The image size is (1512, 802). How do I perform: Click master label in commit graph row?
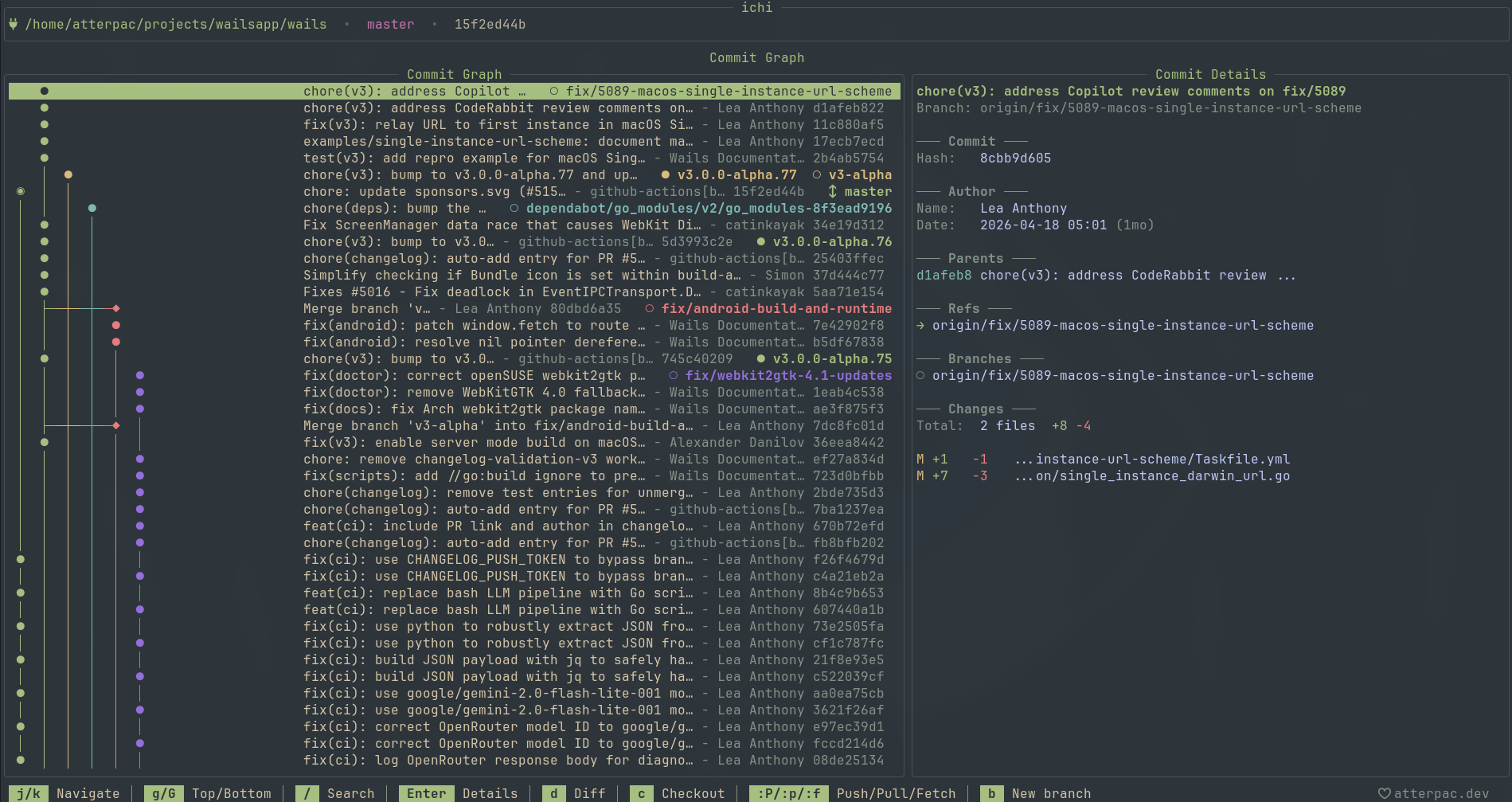coord(868,191)
